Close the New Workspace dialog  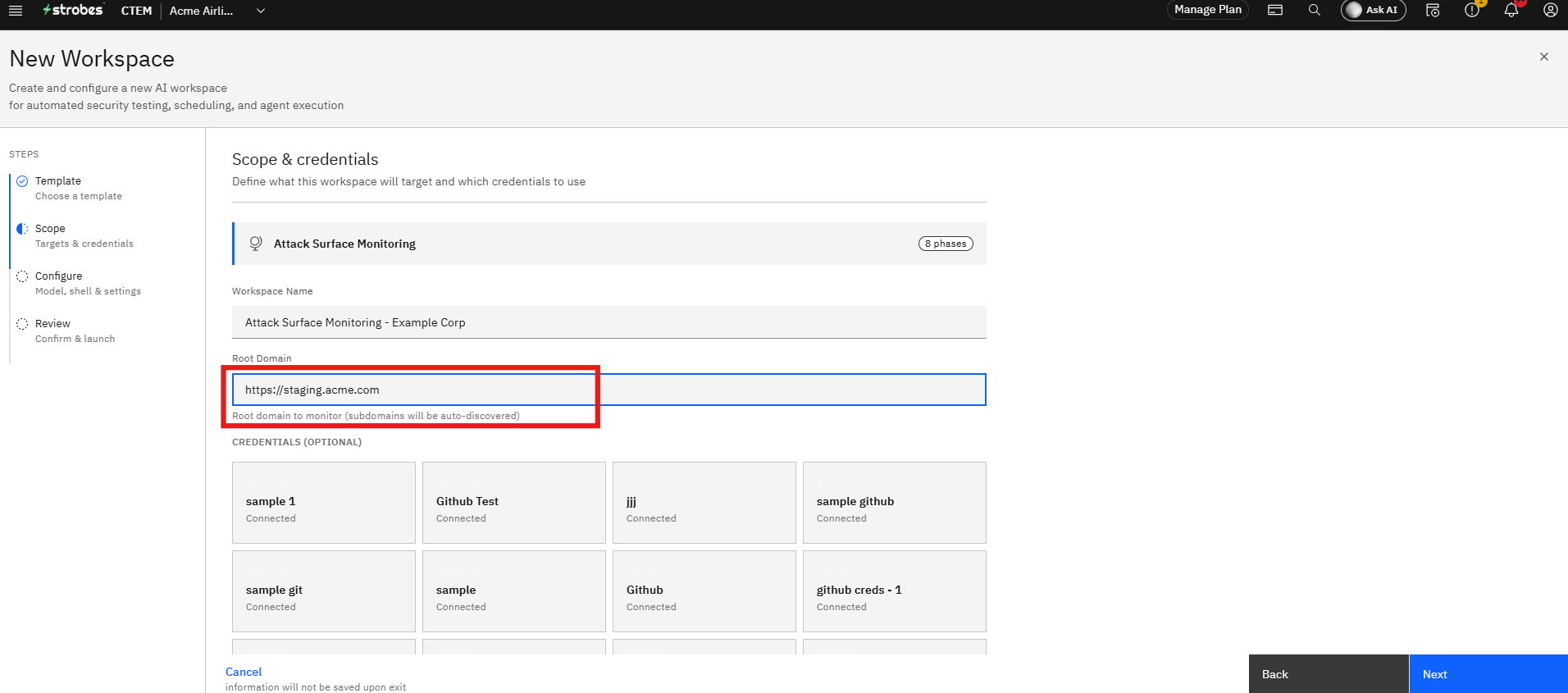(x=1544, y=57)
